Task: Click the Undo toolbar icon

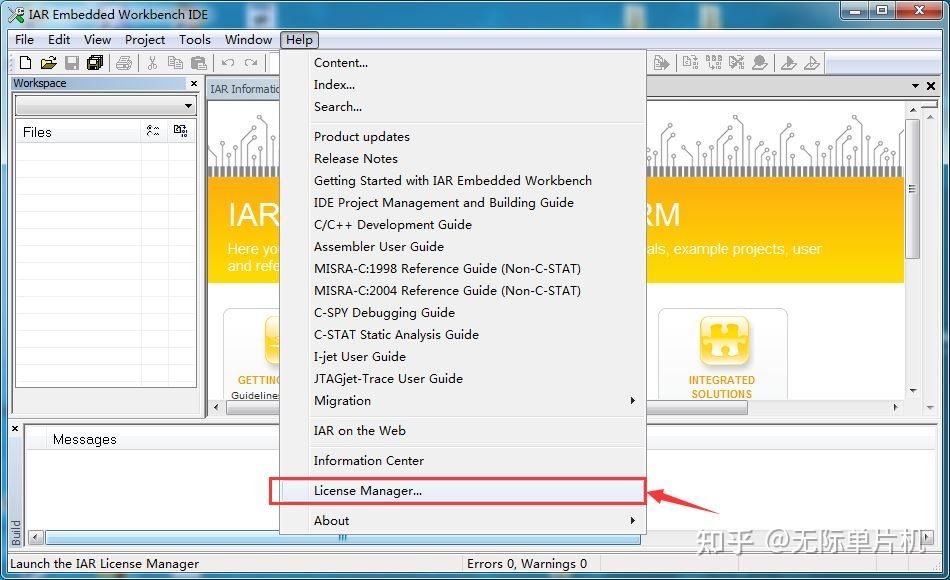Action: (x=228, y=62)
